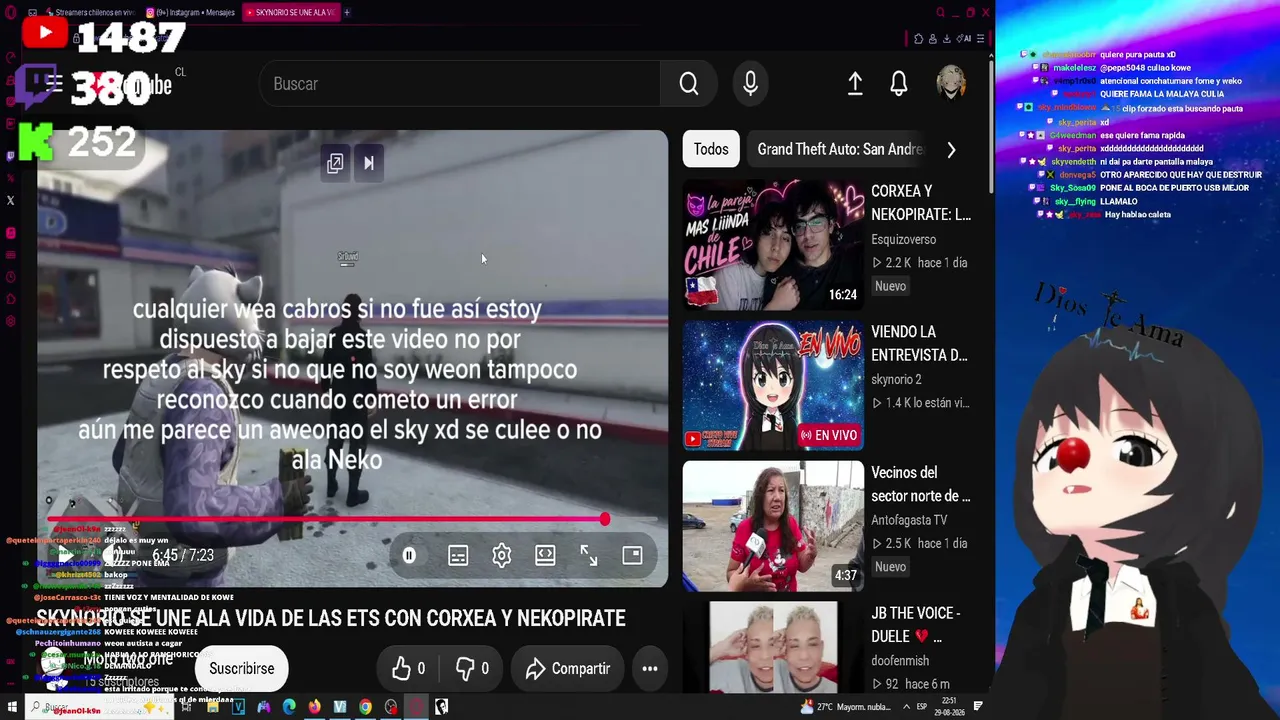The width and height of the screenshot is (1280, 720).
Task: Open JB THE VOICE video thumbnail
Action: point(773,647)
